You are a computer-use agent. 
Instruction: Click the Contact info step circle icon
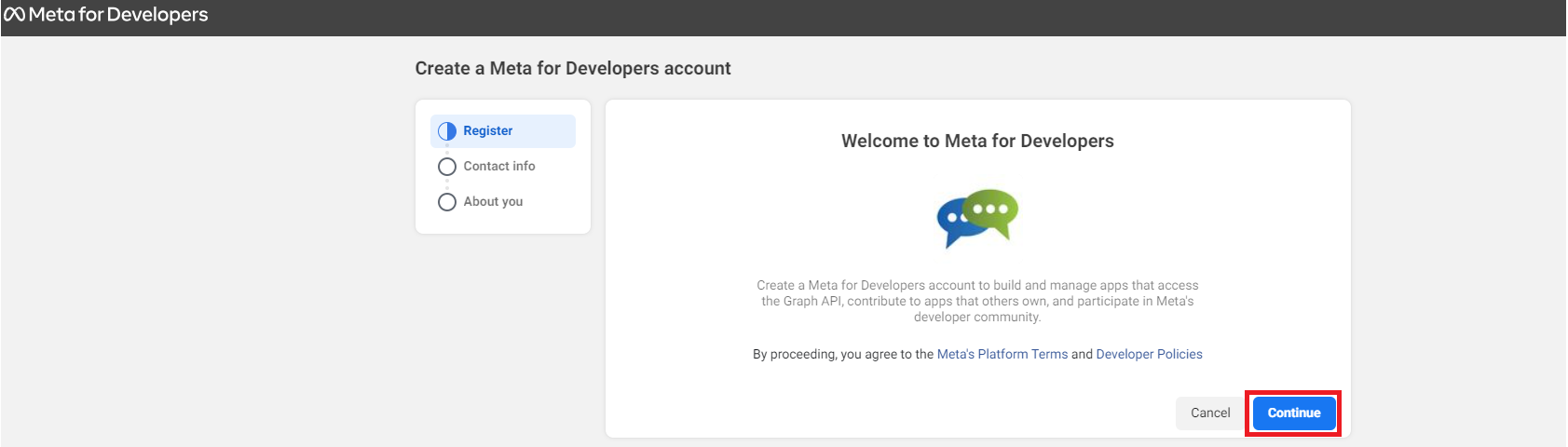[447, 167]
